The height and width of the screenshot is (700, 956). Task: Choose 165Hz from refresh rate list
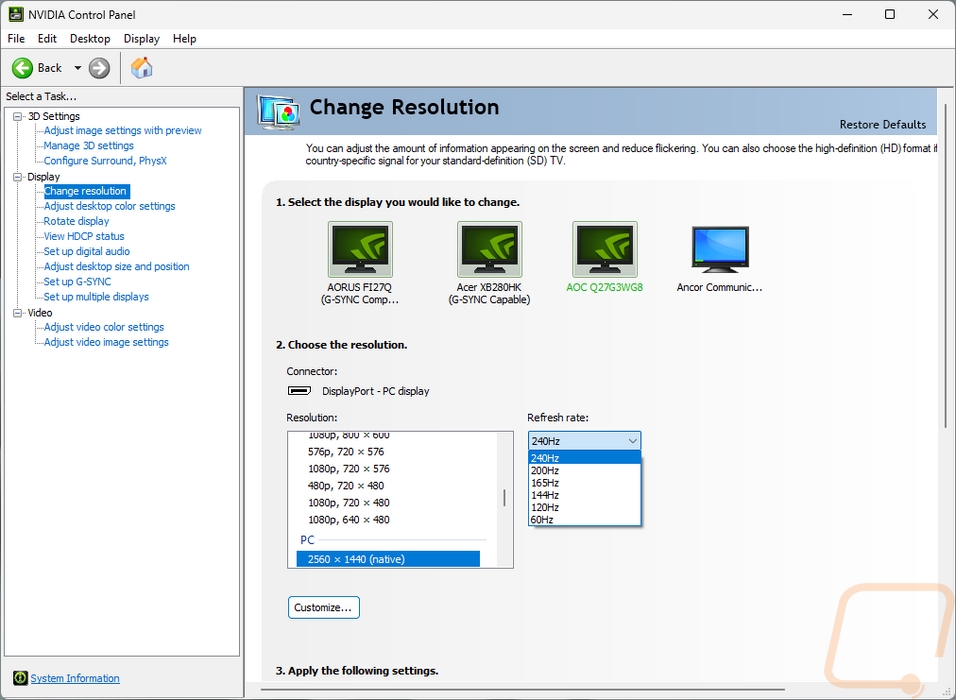[x=584, y=482]
